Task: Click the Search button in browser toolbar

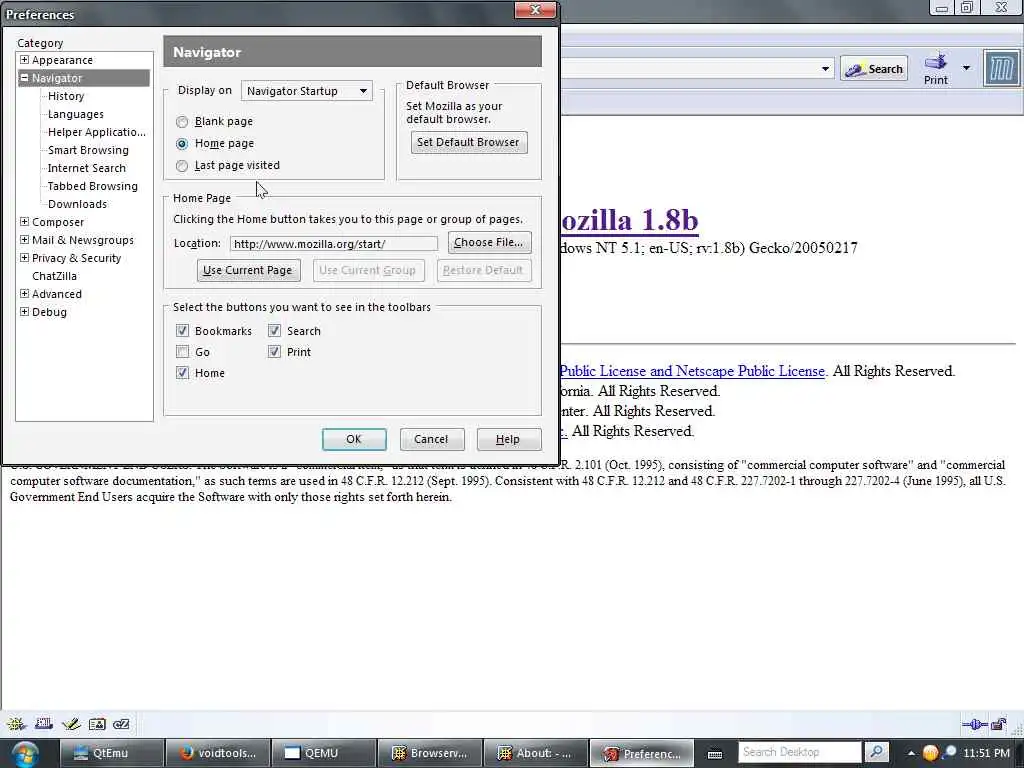Action: click(x=874, y=69)
